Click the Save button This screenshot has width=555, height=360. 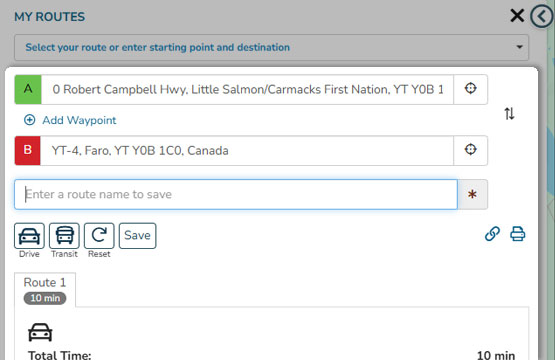pyautogui.click(x=137, y=236)
